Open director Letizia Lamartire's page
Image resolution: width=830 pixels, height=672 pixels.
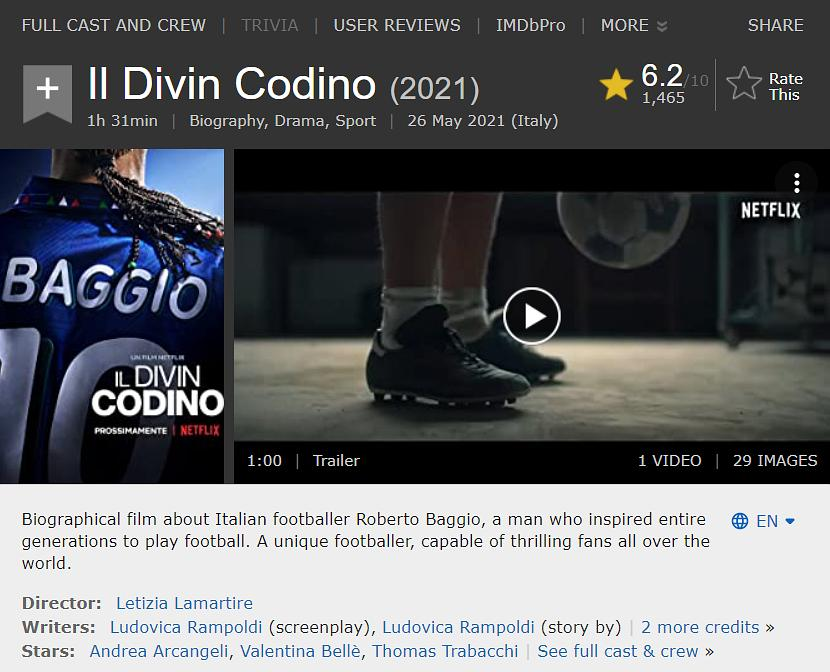[184, 603]
